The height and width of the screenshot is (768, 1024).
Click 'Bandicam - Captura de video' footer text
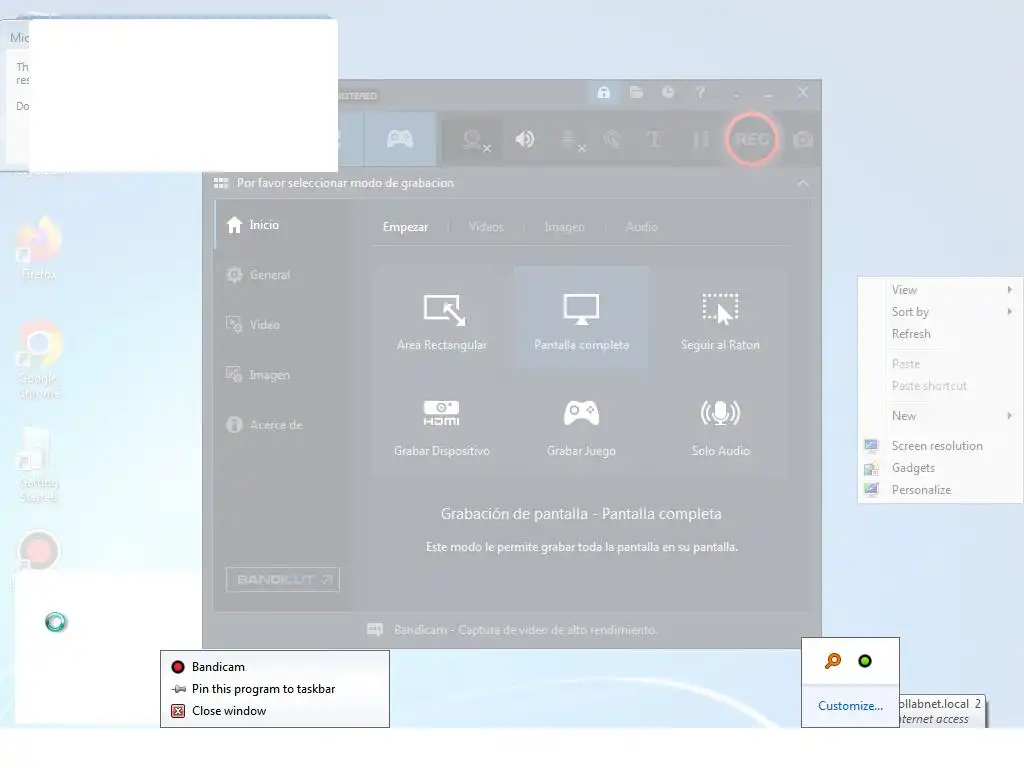pyautogui.click(x=526, y=630)
